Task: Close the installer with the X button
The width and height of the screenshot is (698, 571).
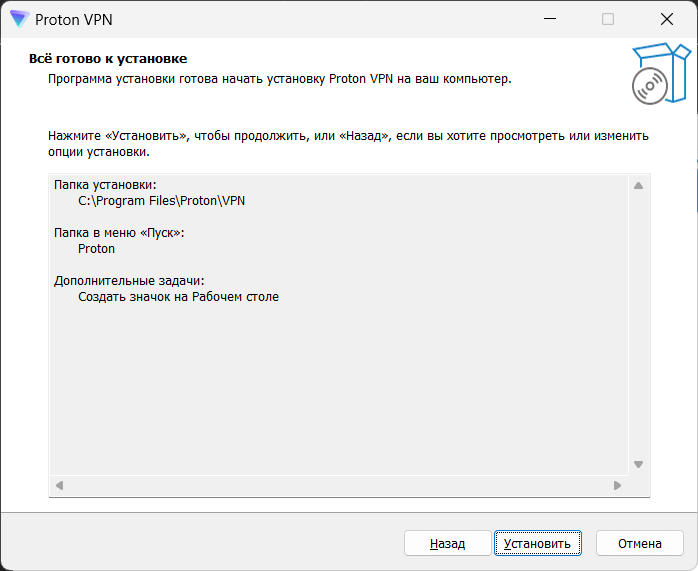Action: (x=666, y=19)
